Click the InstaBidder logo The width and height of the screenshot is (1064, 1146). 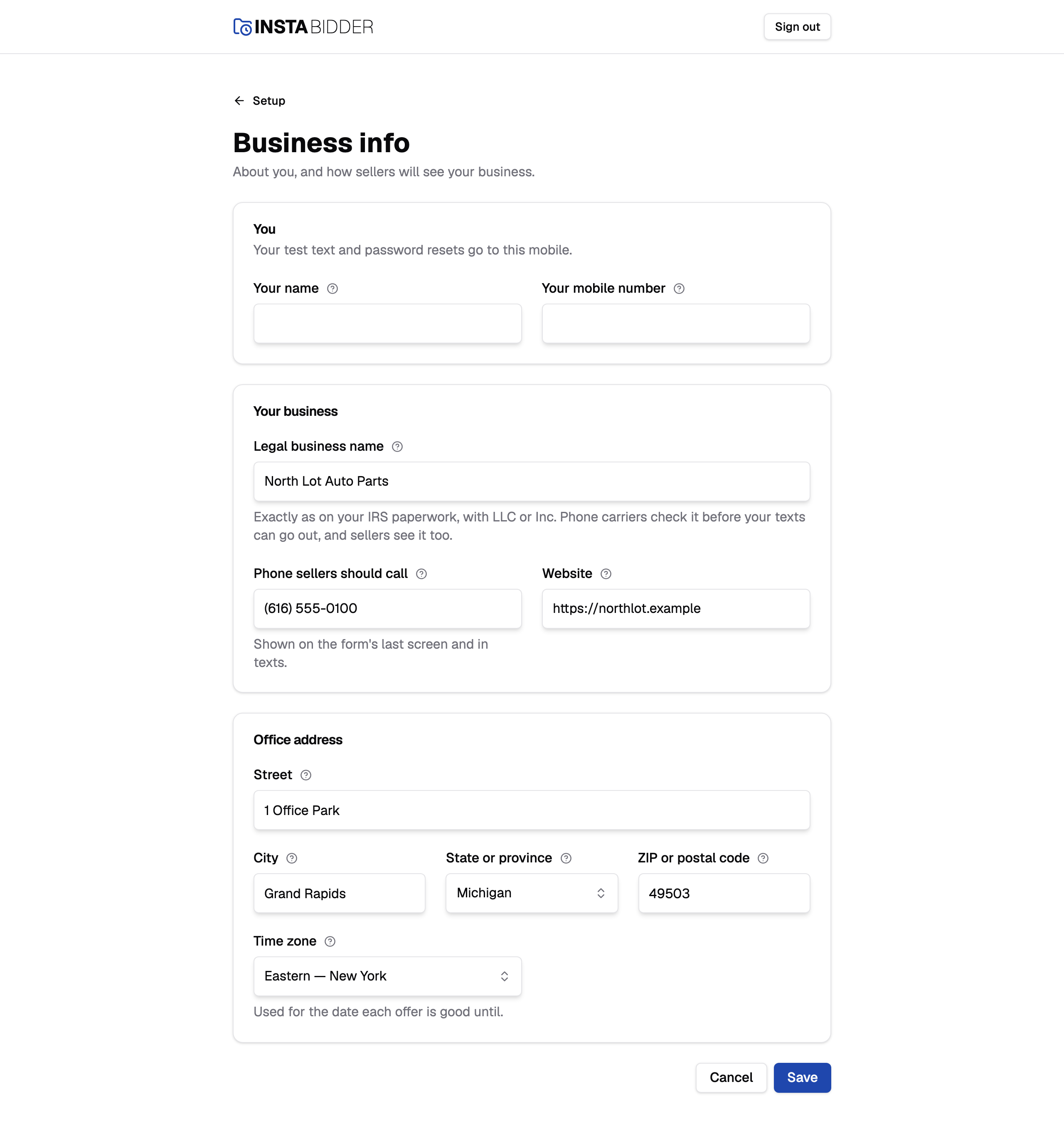coord(303,27)
